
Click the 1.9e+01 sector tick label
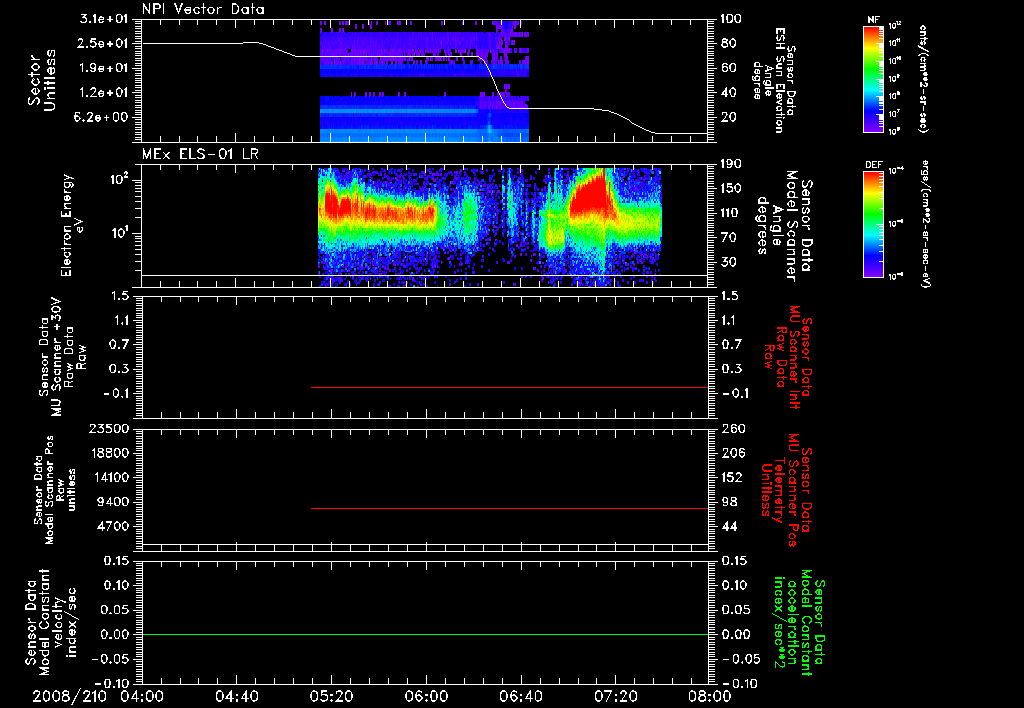click(104, 68)
